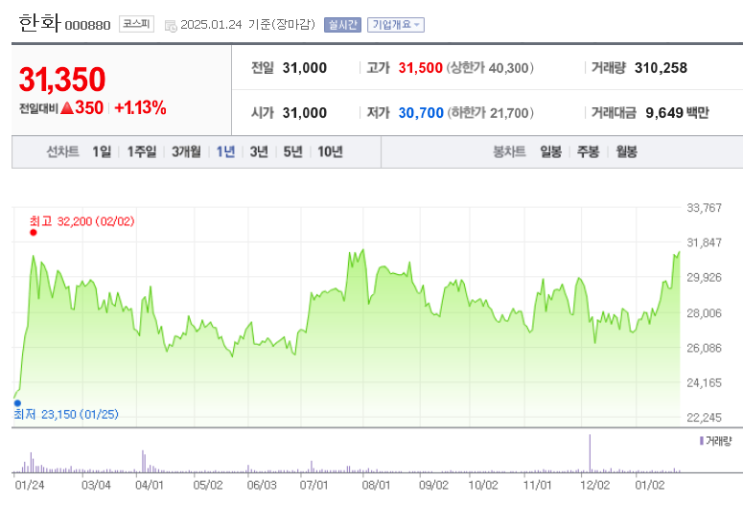Click the 최고 32,200 (02/02) label

[x=82, y=221]
